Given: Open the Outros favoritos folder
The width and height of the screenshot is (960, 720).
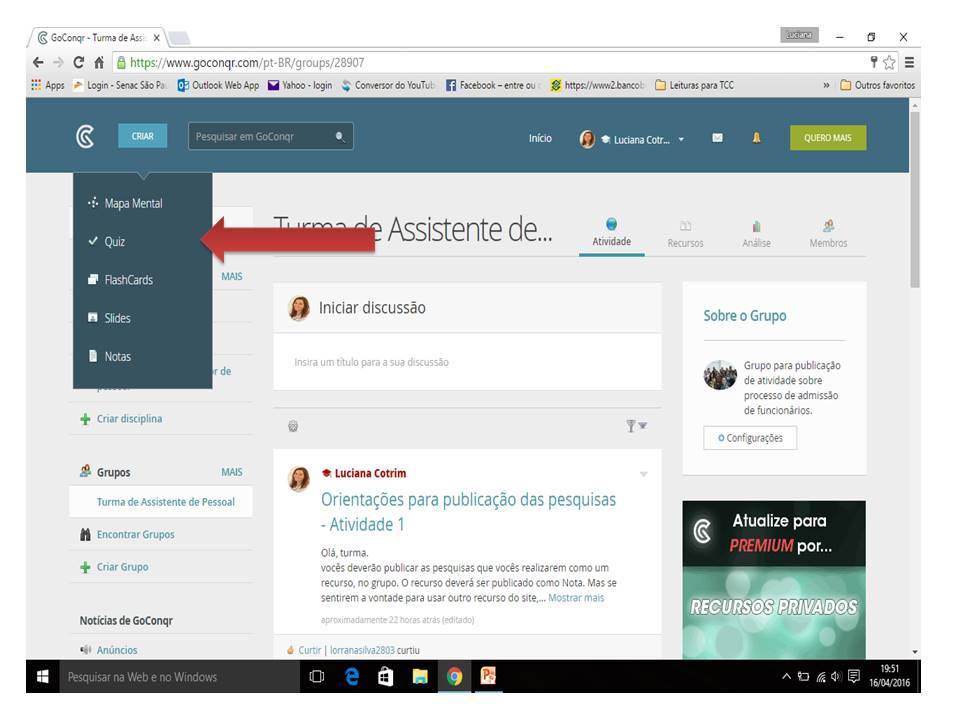Looking at the screenshot, I should 877,85.
